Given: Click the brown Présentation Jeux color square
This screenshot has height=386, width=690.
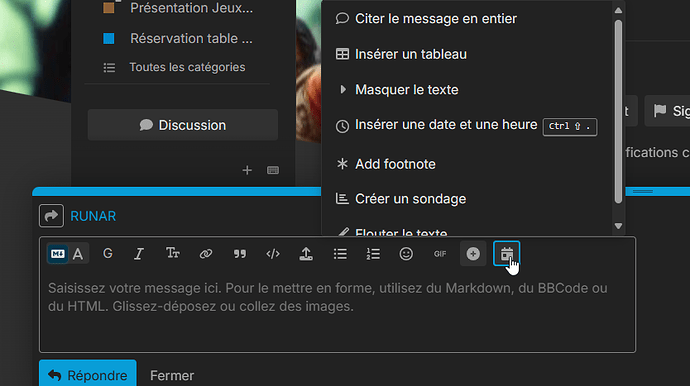Looking at the screenshot, I should (x=109, y=8).
